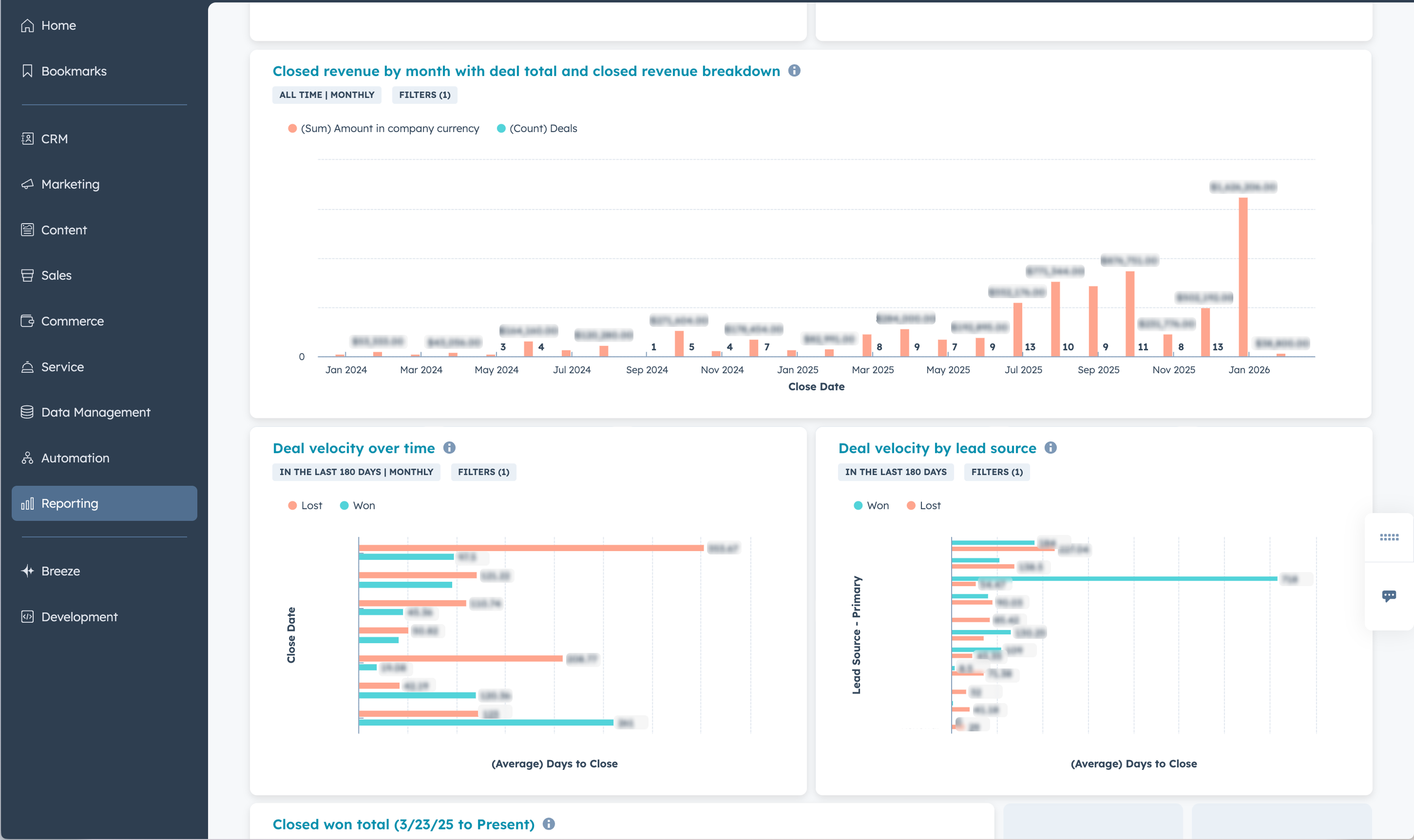Expand the Data Management menu
This screenshot has height=840, width=1414.
point(96,413)
